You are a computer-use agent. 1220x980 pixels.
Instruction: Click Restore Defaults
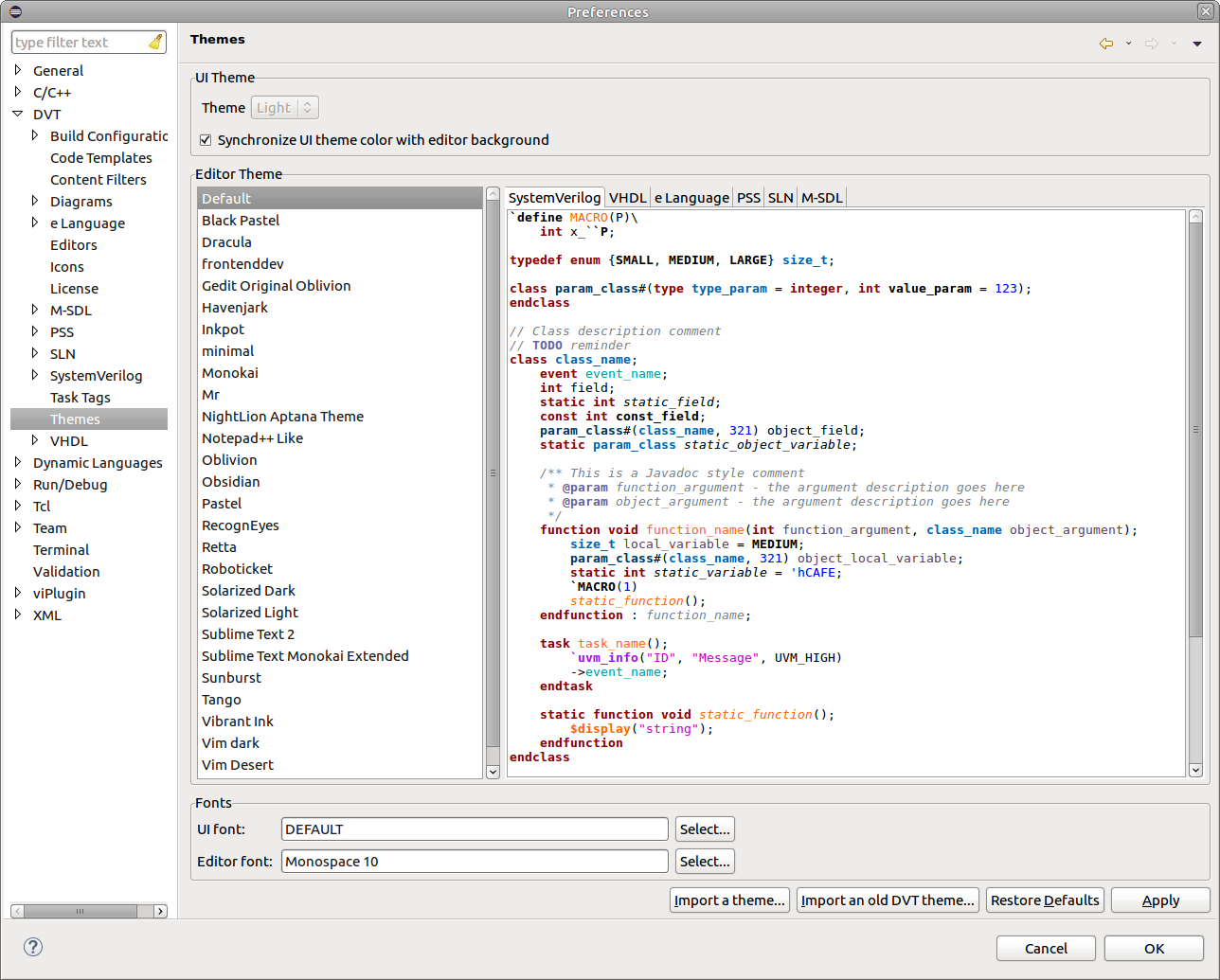pyautogui.click(x=1045, y=900)
